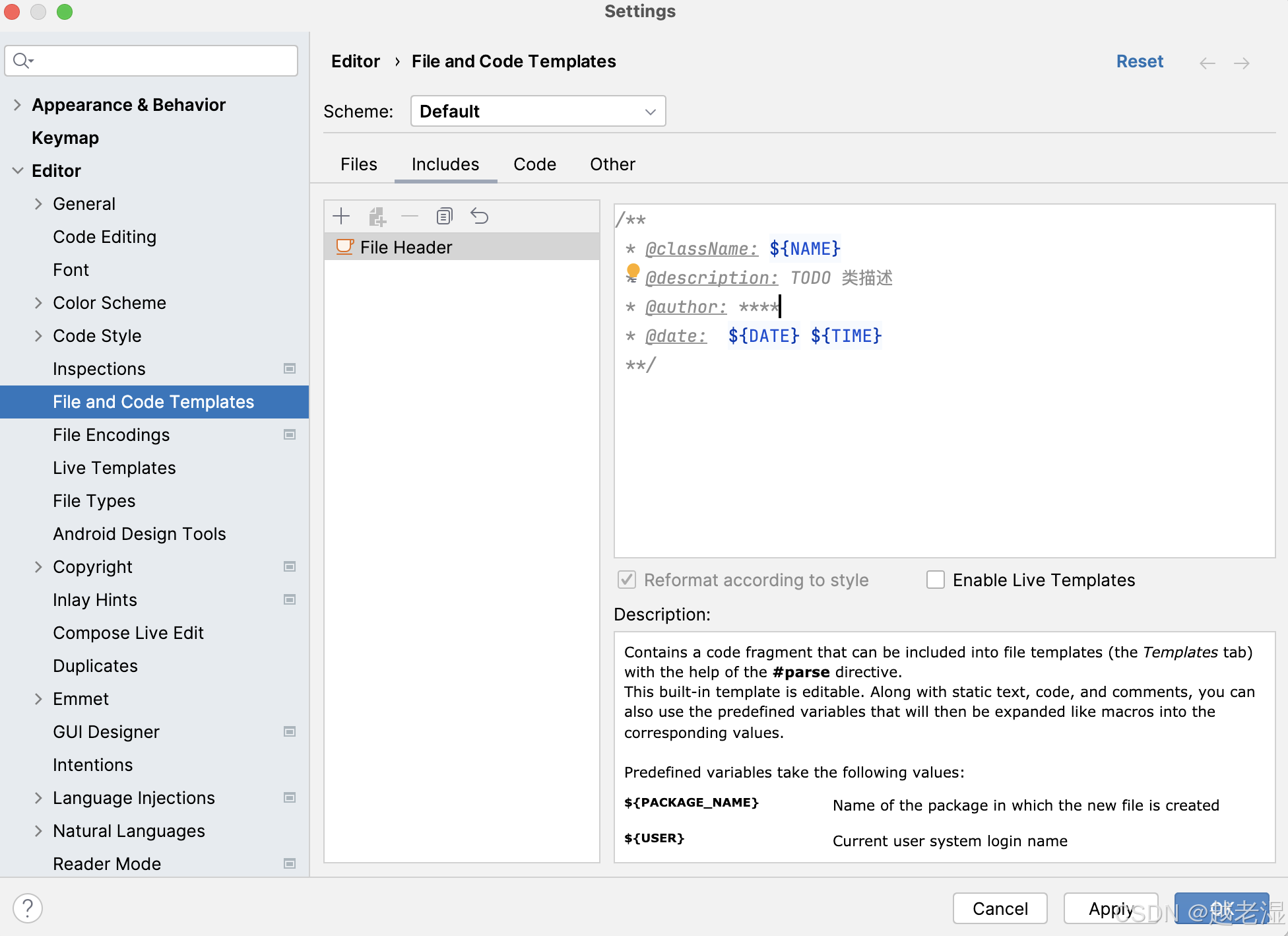The height and width of the screenshot is (936, 1288).
Task: Click the help question mark icon
Action: point(28,908)
